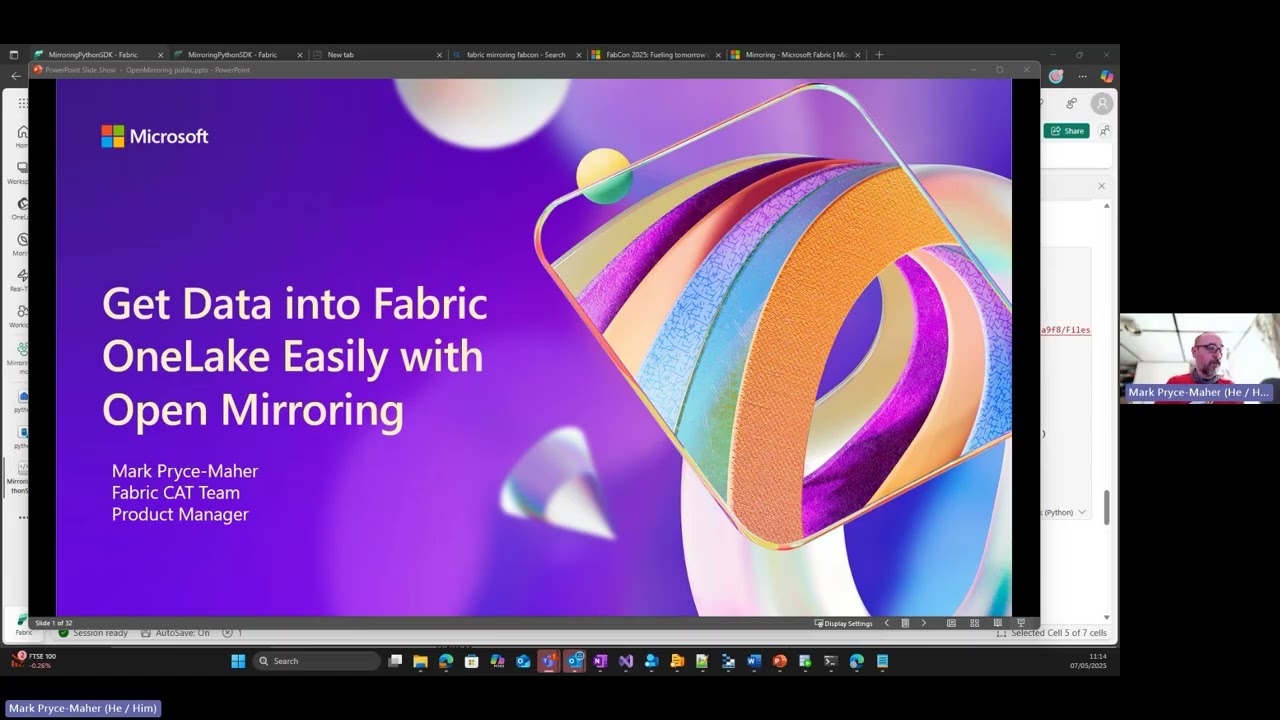The height and width of the screenshot is (720, 1280).
Task: Click the a9f8/Files red path text
Action: click(x=1066, y=330)
